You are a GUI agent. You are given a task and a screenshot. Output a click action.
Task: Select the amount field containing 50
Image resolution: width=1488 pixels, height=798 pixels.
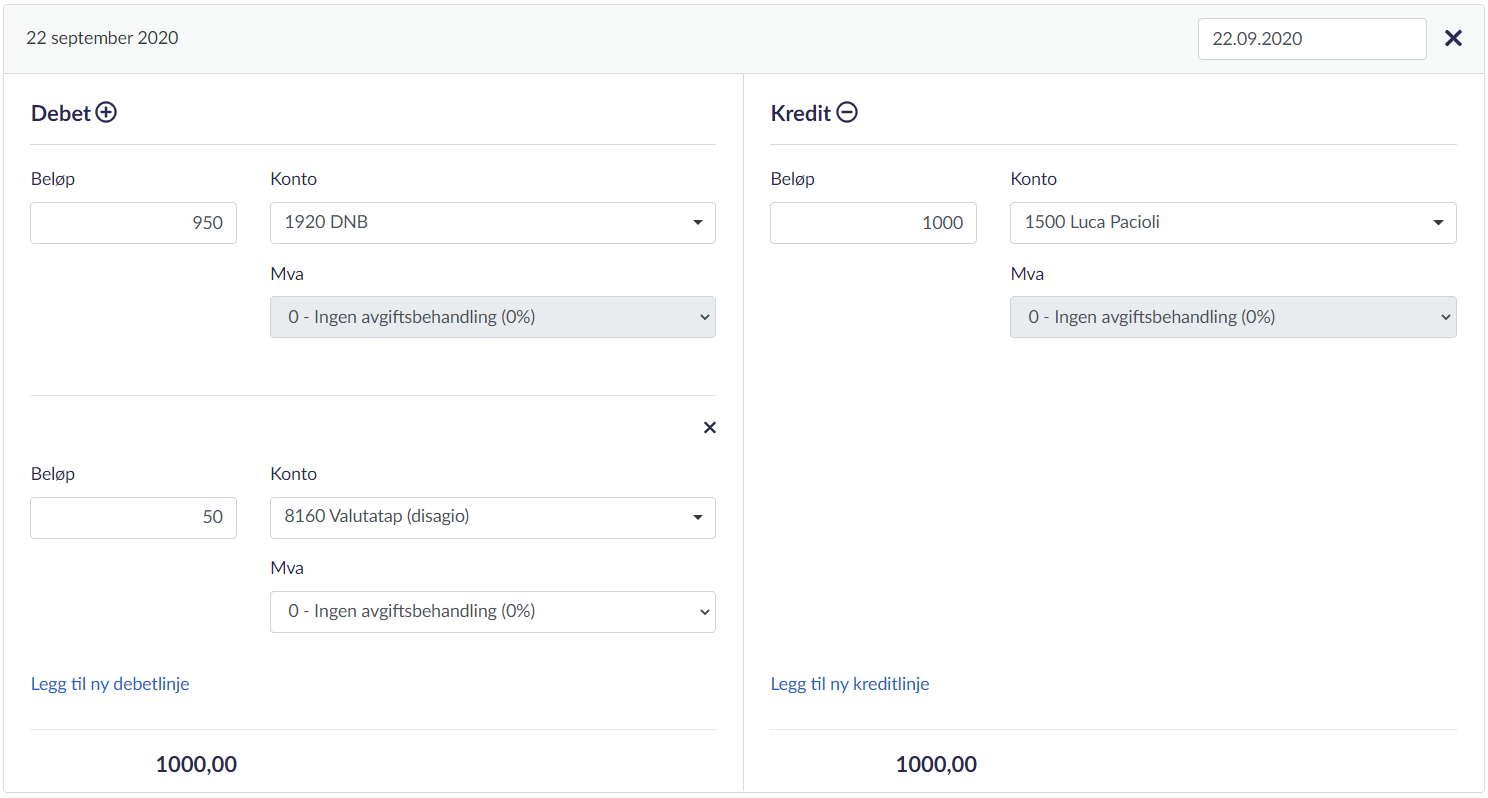(133, 518)
